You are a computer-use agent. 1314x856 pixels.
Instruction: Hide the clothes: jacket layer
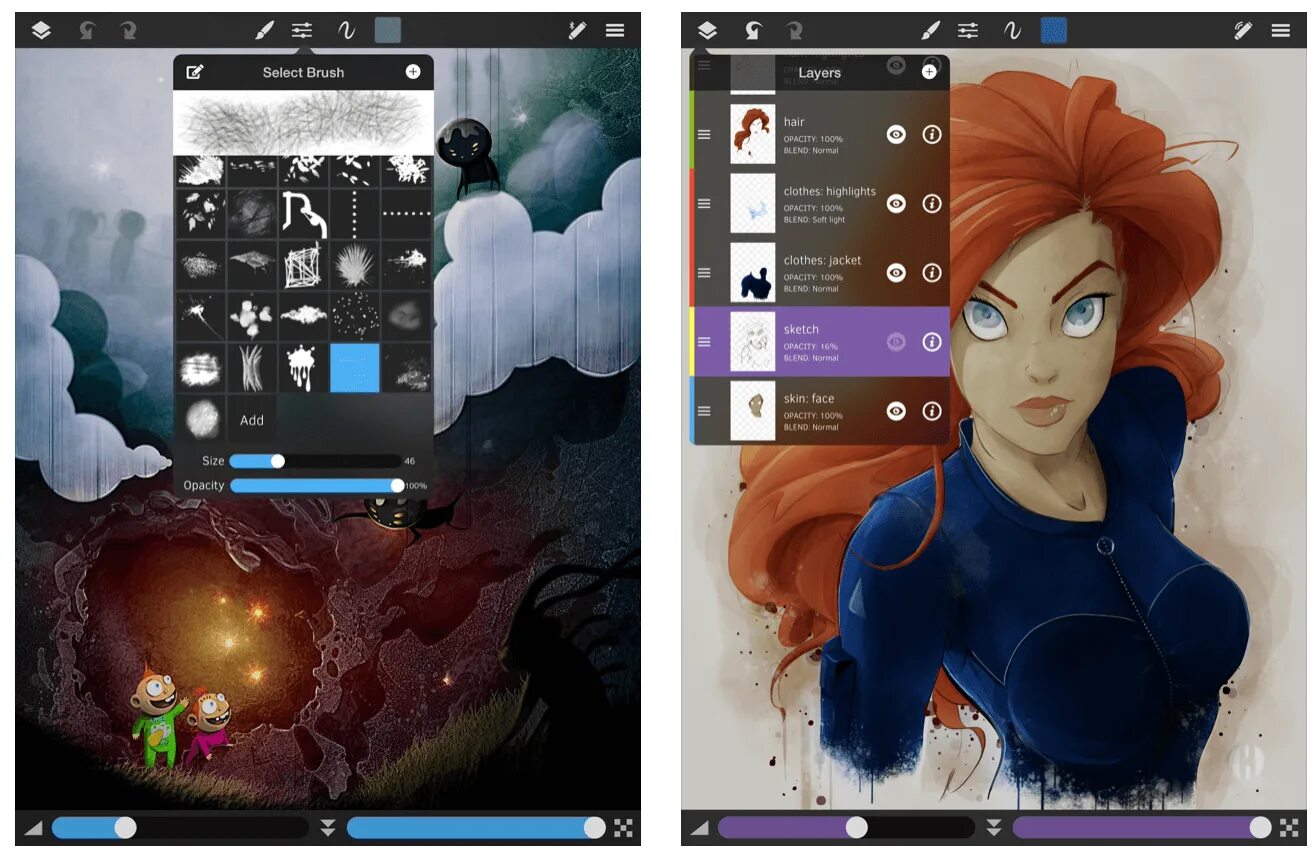[896, 272]
